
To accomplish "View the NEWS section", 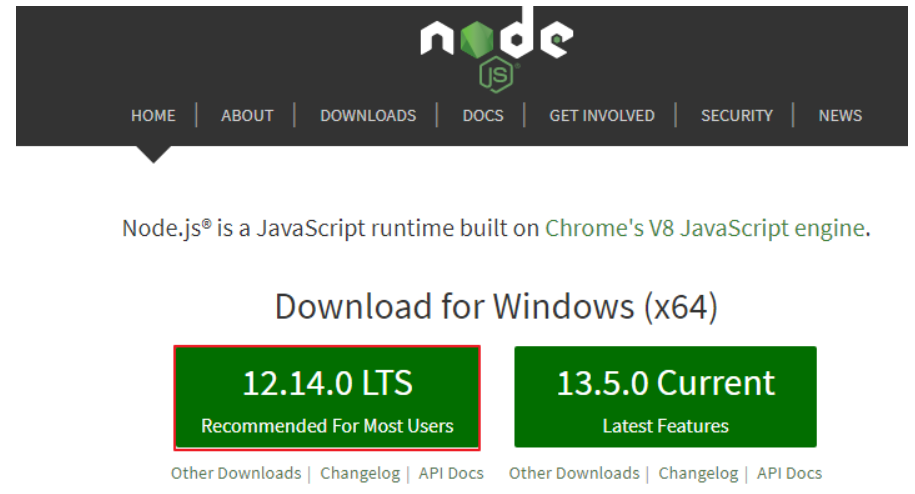I will click(x=840, y=115).
